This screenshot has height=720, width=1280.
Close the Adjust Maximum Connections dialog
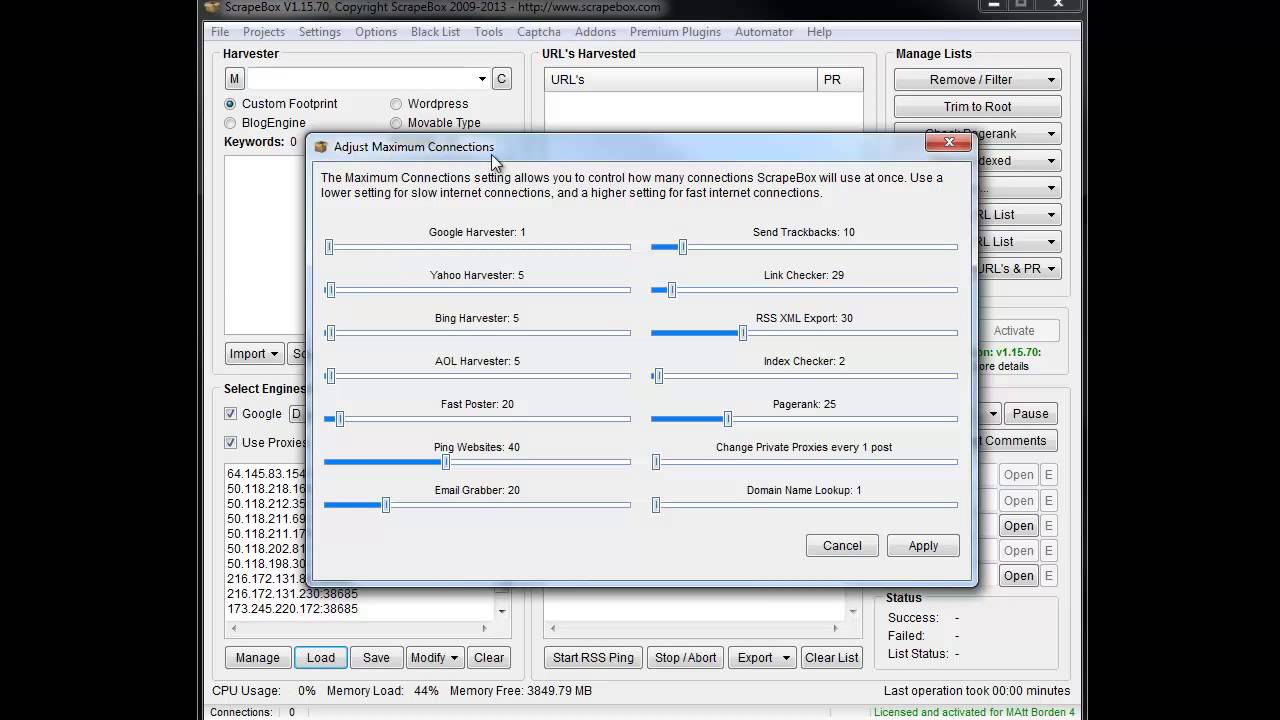coord(948,142)
